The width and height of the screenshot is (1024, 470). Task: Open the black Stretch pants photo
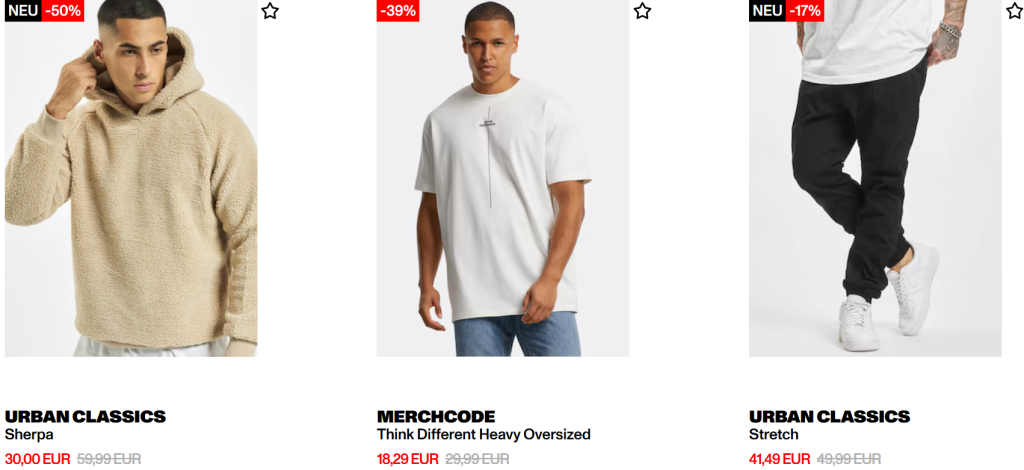point(875,178)
